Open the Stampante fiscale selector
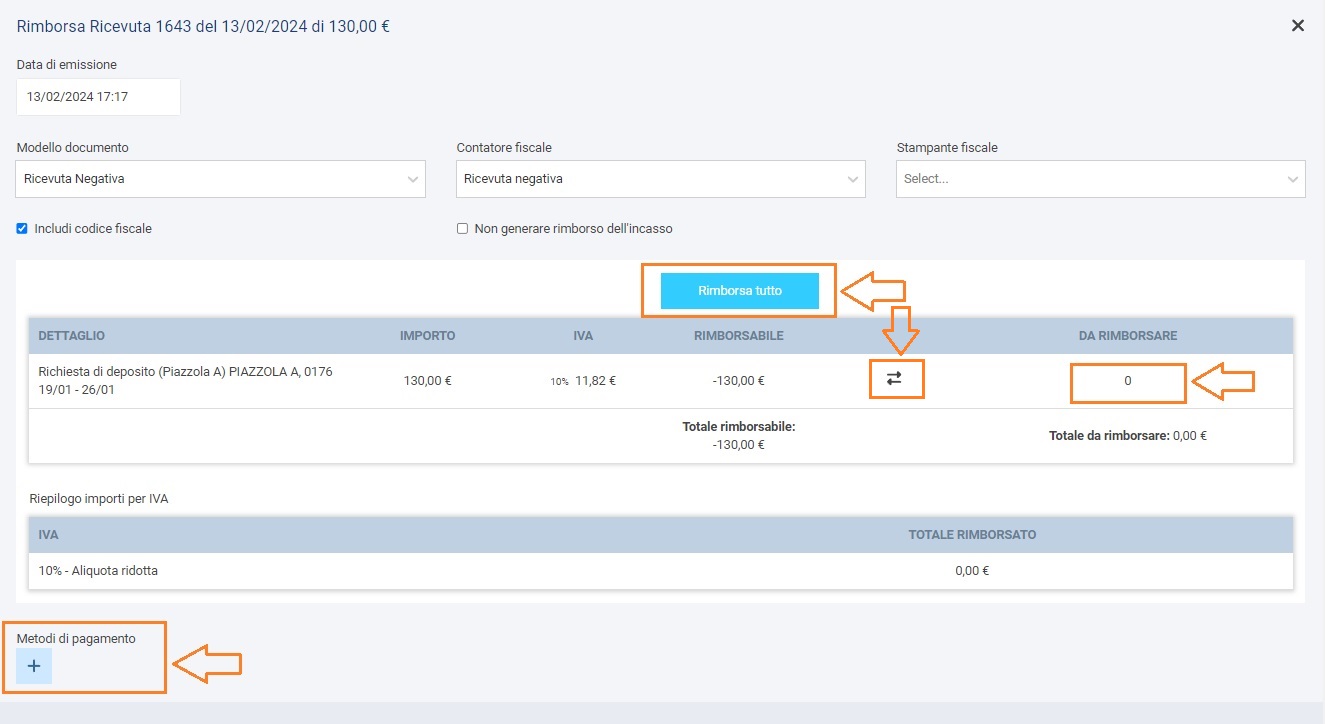This screenshot has height=724, width=1325. click(1100, 179)
